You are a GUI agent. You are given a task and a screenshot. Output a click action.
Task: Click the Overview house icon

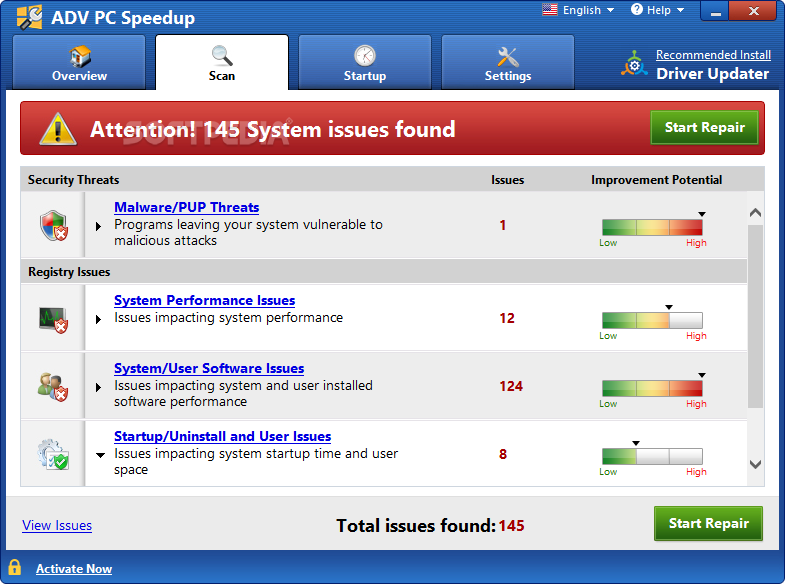pos(80,56)
